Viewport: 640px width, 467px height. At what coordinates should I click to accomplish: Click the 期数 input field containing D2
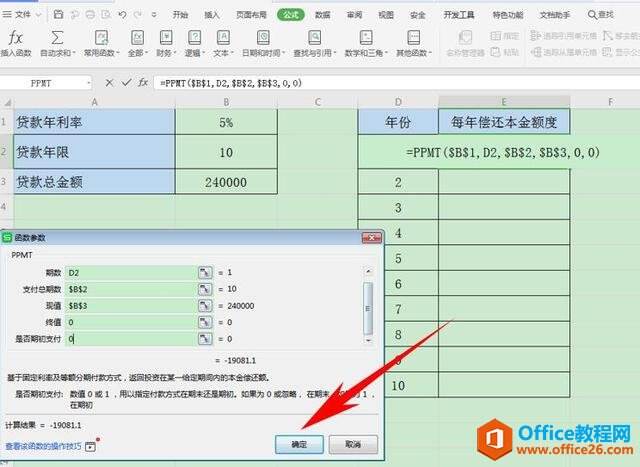coord(131,273)
